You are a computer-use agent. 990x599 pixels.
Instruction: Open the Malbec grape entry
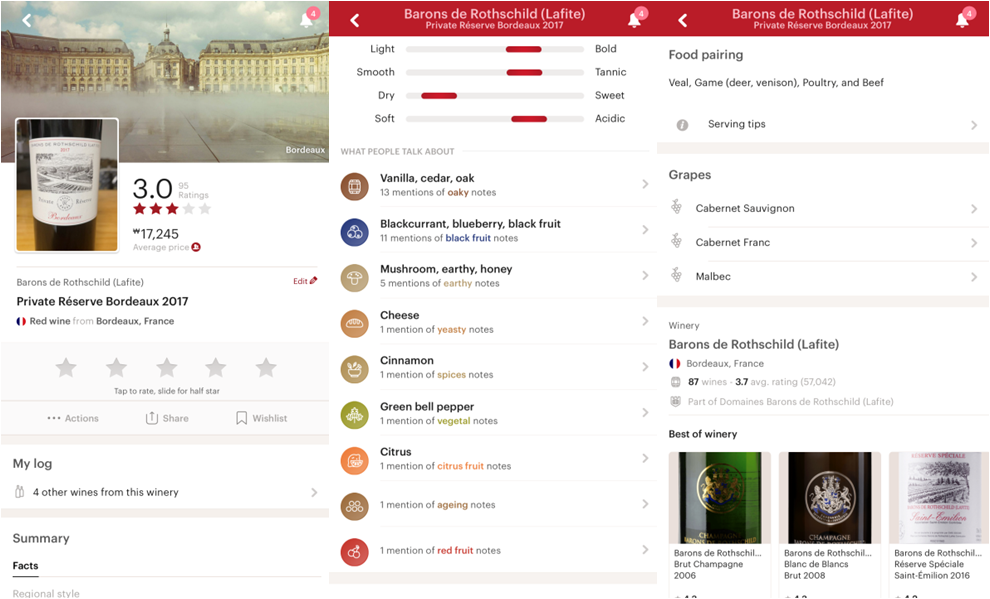(x=712, y=276)
